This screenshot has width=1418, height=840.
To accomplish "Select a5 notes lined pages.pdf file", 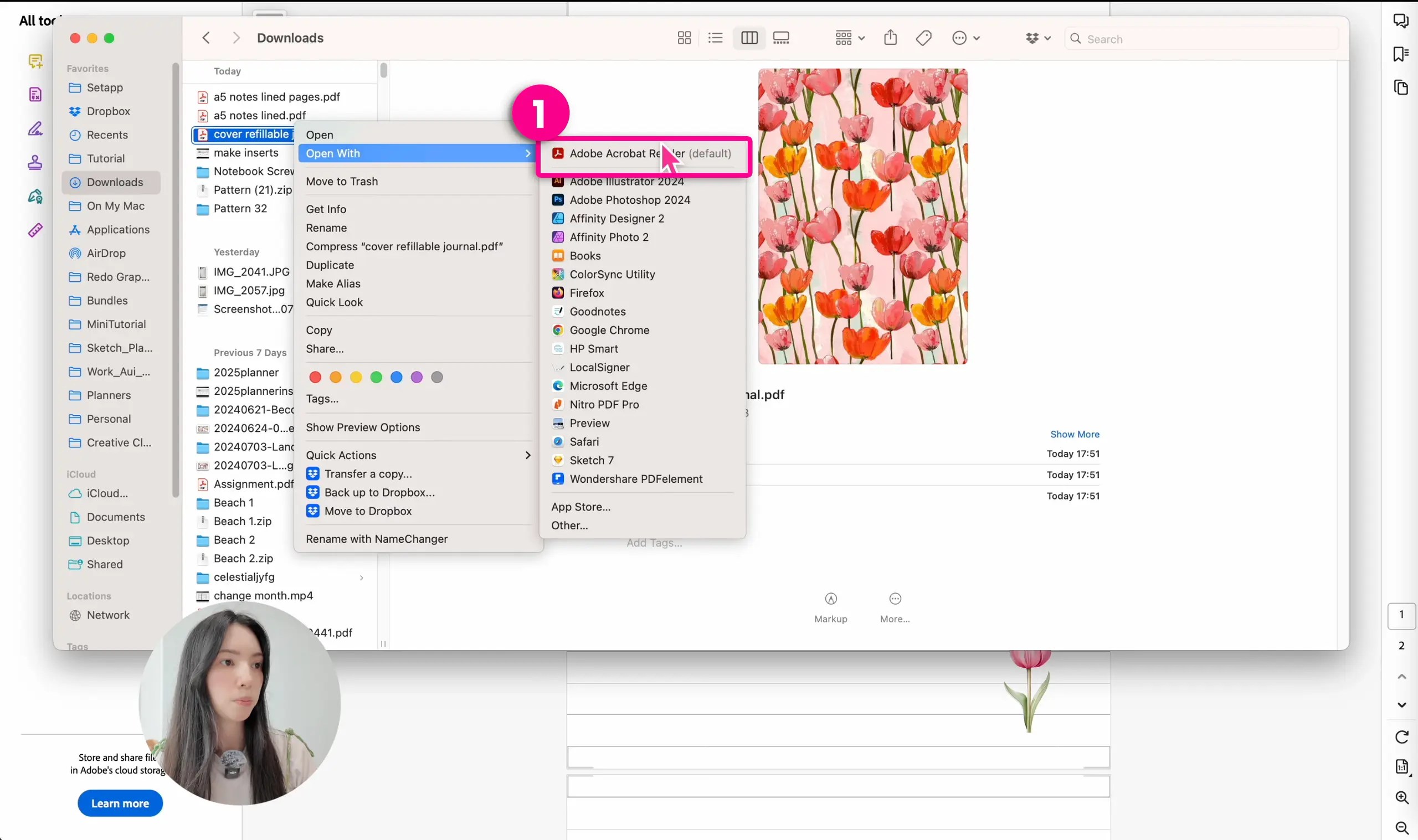I will pos(276,97).
